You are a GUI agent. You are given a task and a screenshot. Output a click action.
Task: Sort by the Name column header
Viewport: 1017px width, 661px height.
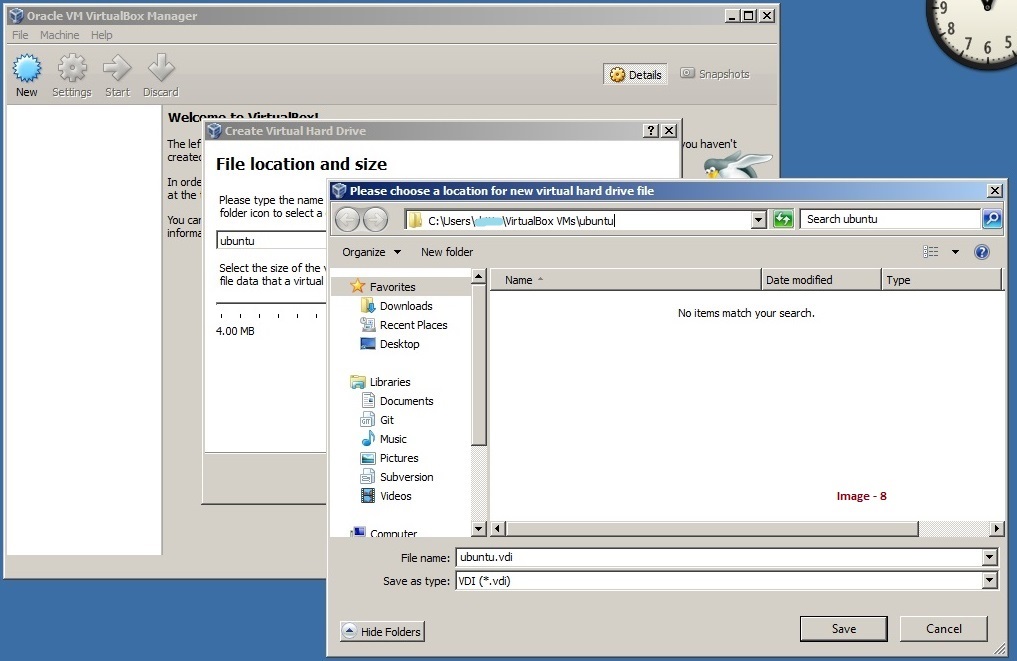pos(625,280)
